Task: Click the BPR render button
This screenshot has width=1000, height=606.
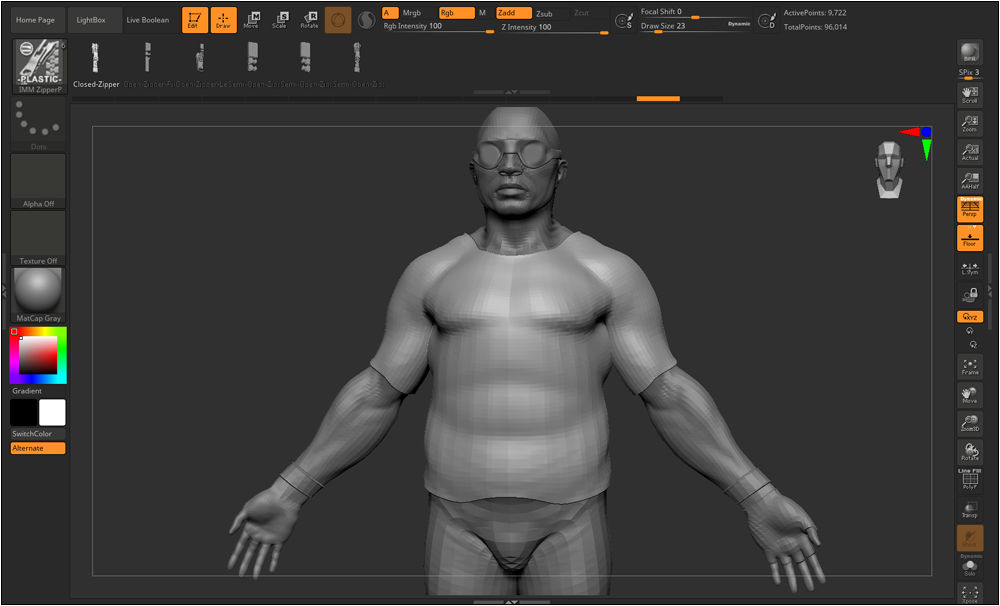Action: (x=969, y=54)
